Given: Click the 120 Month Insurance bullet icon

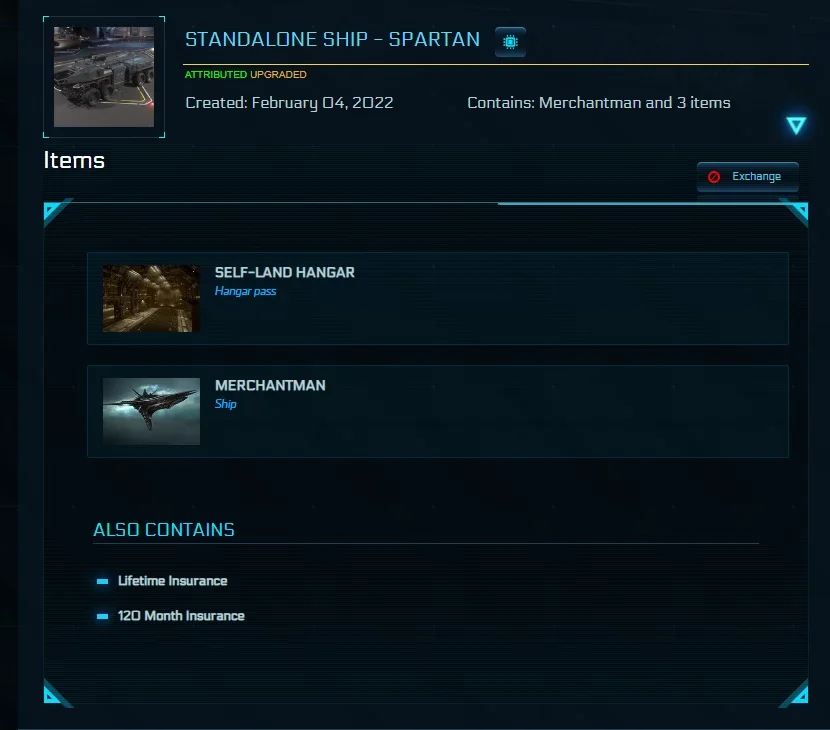Looking at the screenshot, I should [103, 616].
